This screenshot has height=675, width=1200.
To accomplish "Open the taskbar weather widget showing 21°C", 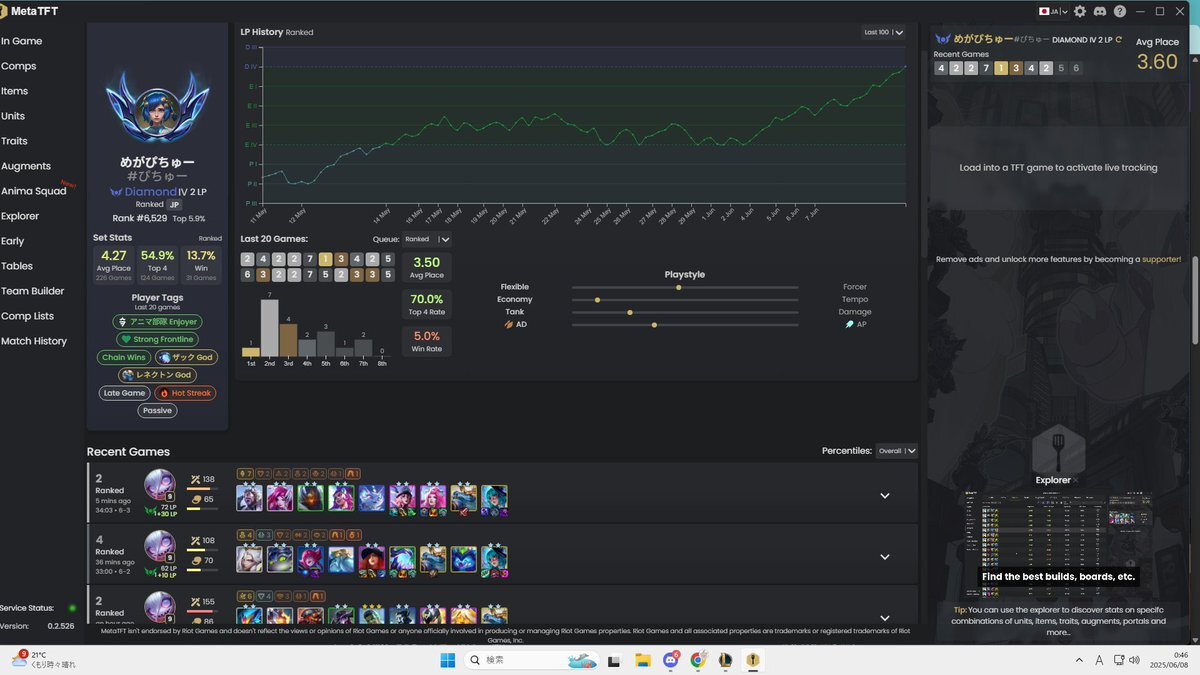I will coord(43,659).
